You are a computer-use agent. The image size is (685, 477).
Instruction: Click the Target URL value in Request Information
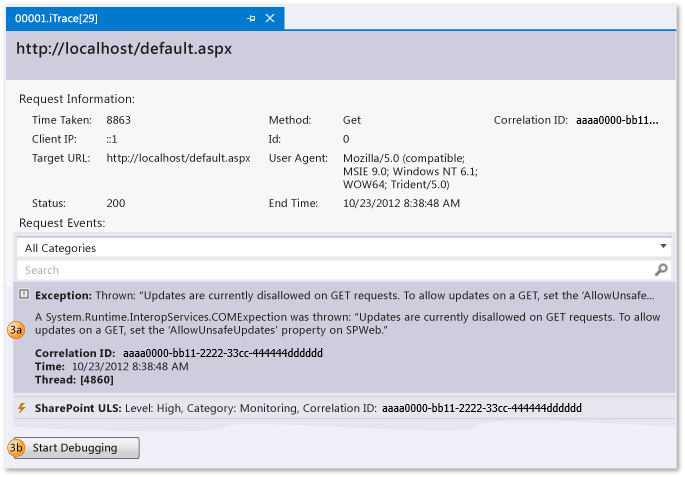pyautogui.click(x=178, y=158)
